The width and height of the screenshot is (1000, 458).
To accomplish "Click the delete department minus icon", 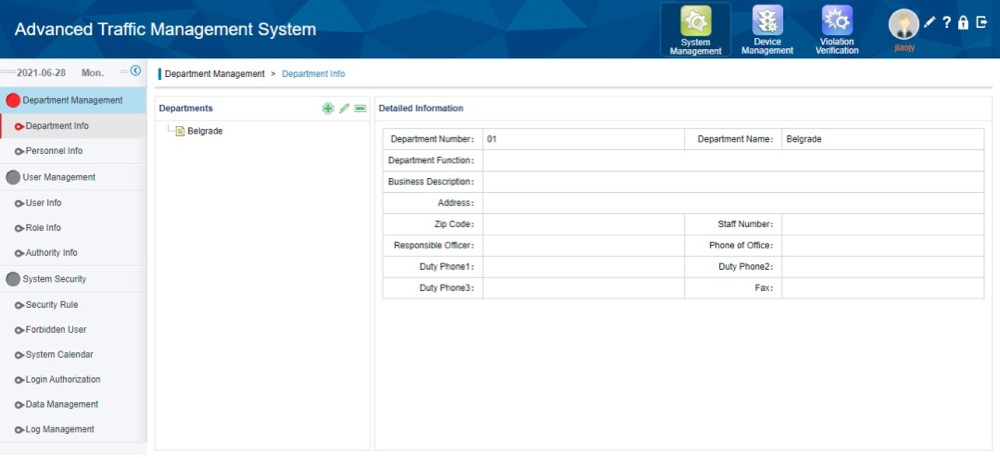I will (360, 108).
